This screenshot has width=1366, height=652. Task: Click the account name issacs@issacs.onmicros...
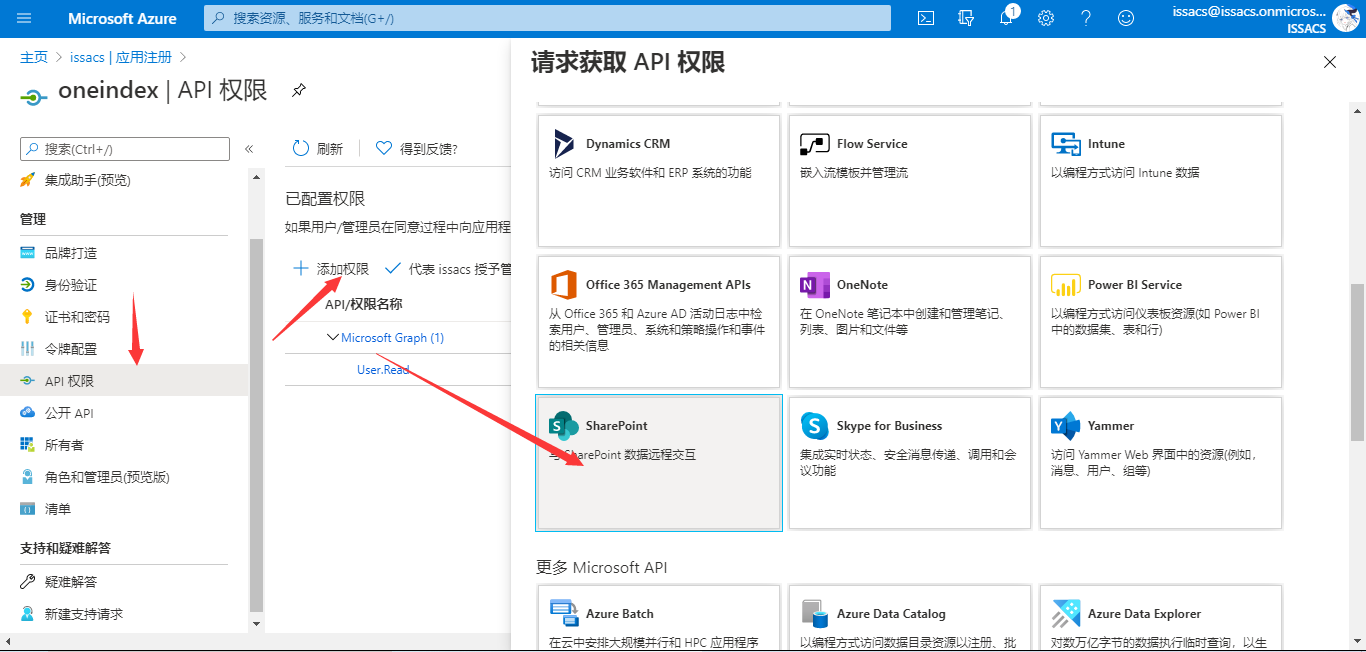click(1250, 11)
